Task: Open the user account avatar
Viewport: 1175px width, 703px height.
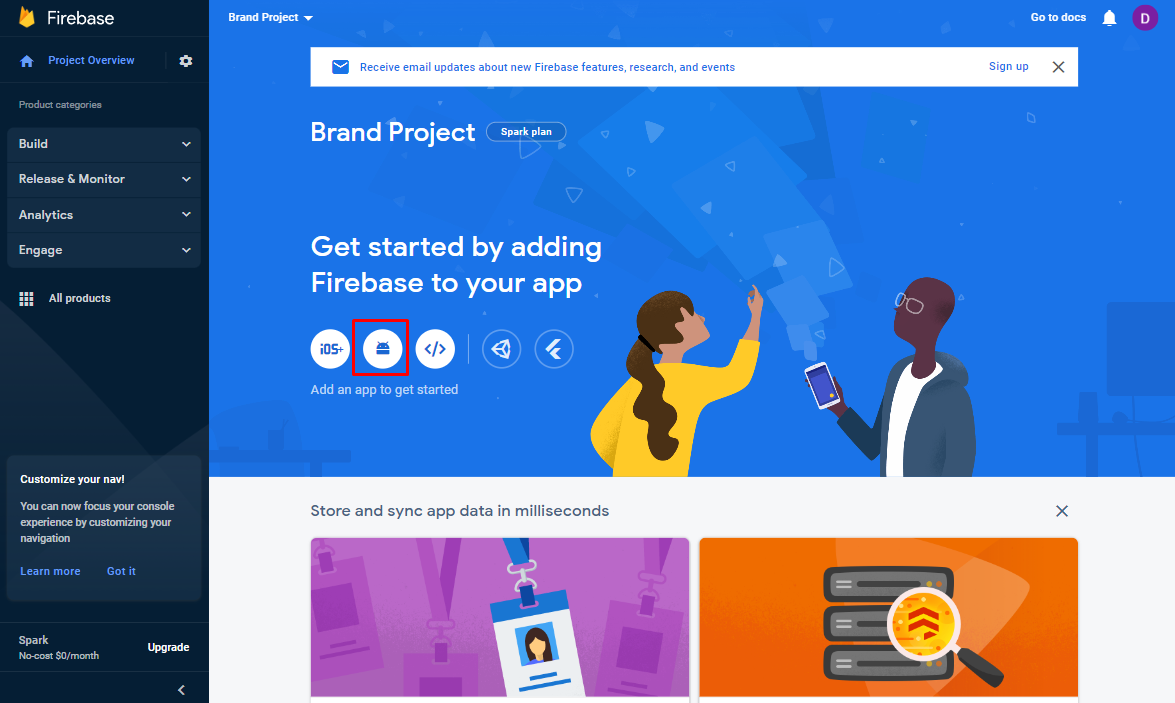Action: (1144, 17)
